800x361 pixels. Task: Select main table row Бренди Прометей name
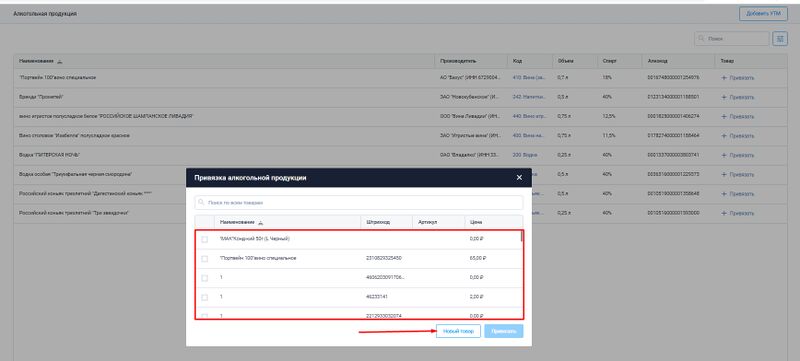(41, 96)
